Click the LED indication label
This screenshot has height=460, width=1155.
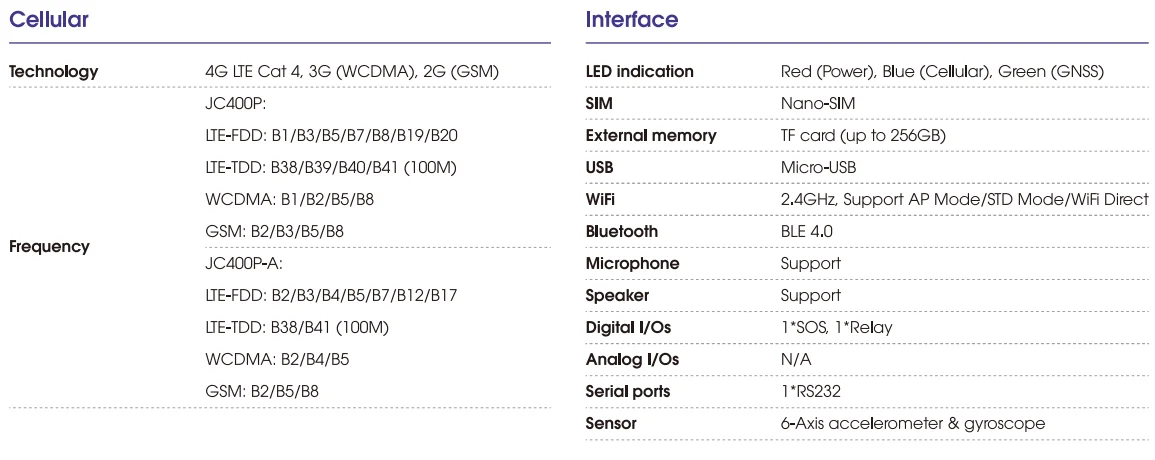point(639,72)
